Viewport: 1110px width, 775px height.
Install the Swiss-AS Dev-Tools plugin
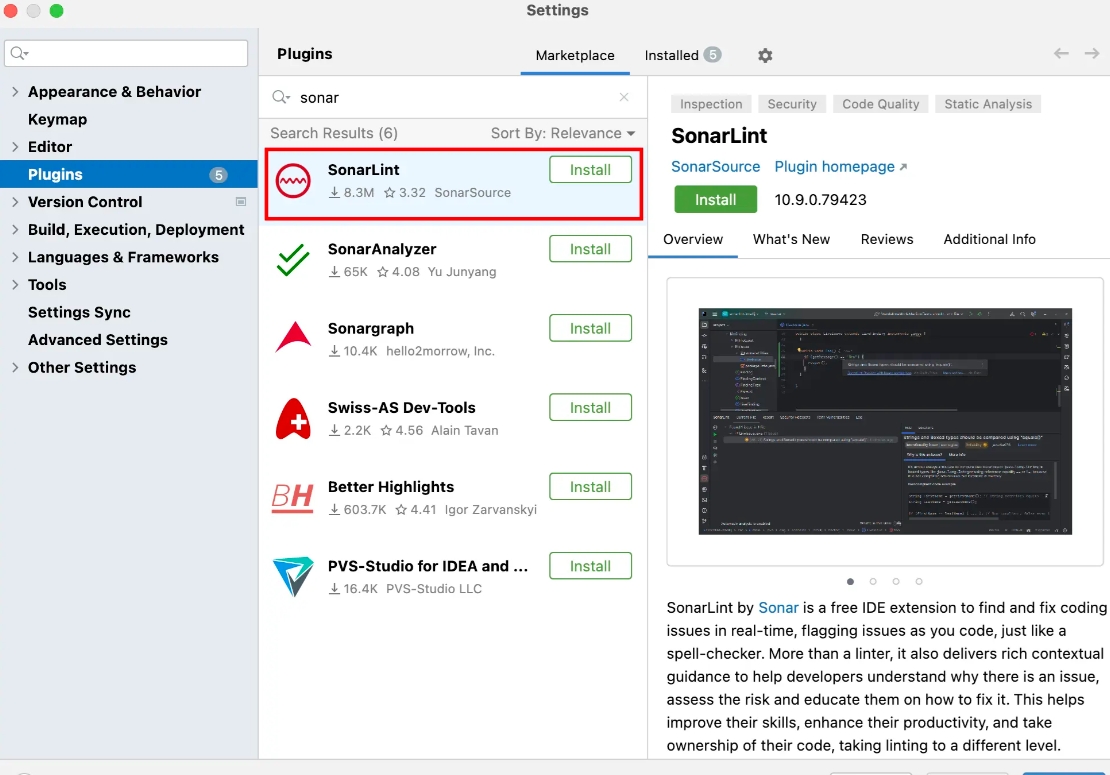coord(590,408)
